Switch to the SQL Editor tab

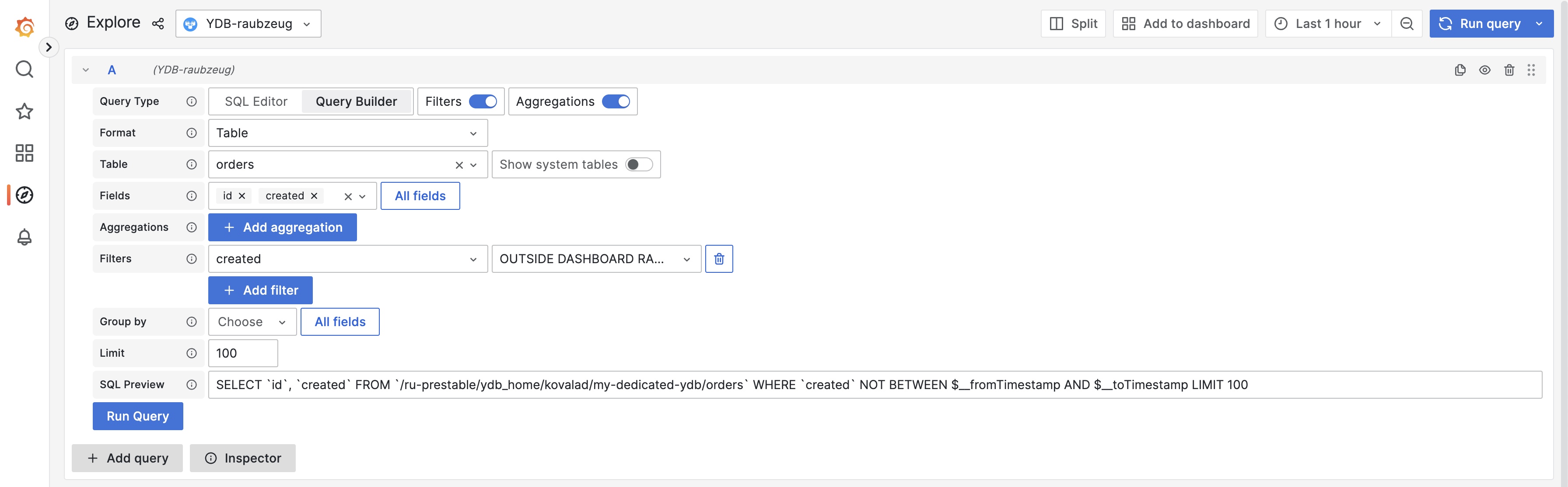[x=255, y=101]
